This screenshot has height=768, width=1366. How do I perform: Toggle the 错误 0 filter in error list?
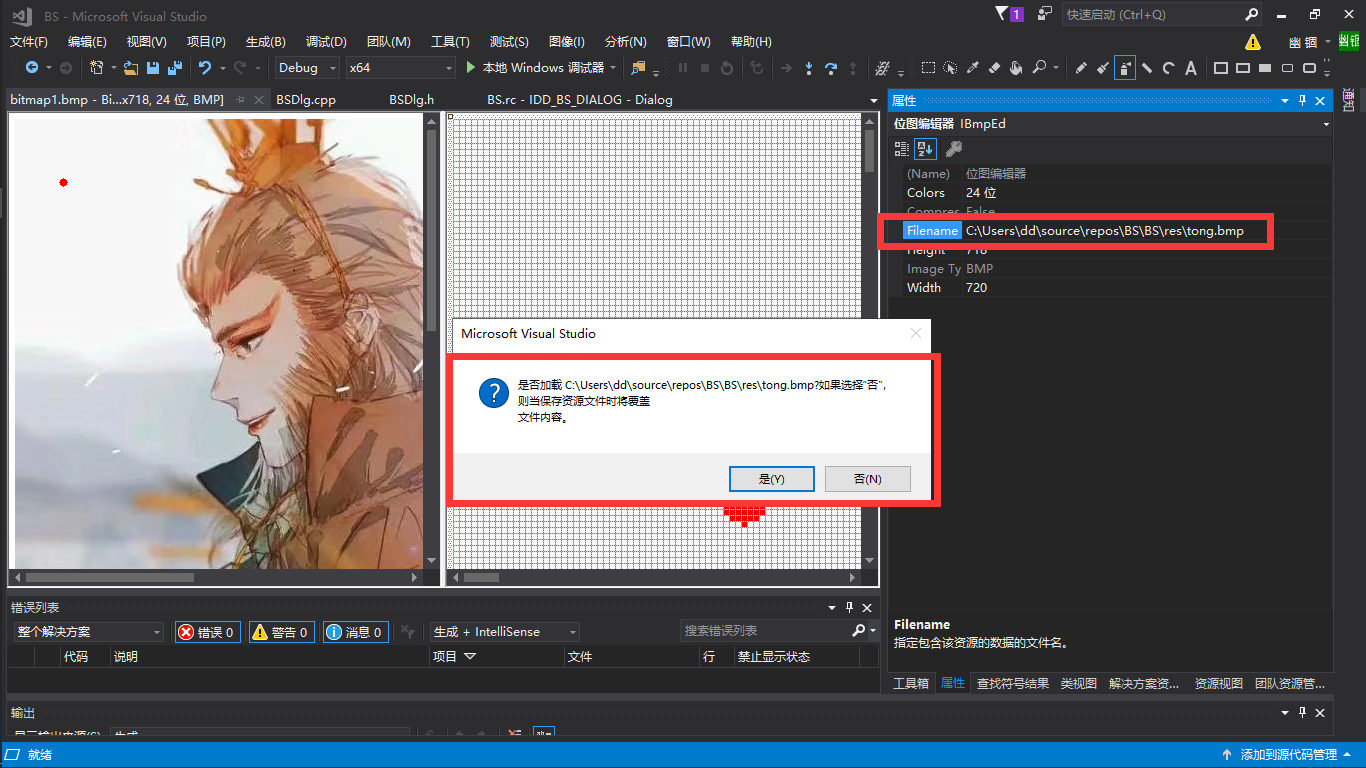point(207,631)
